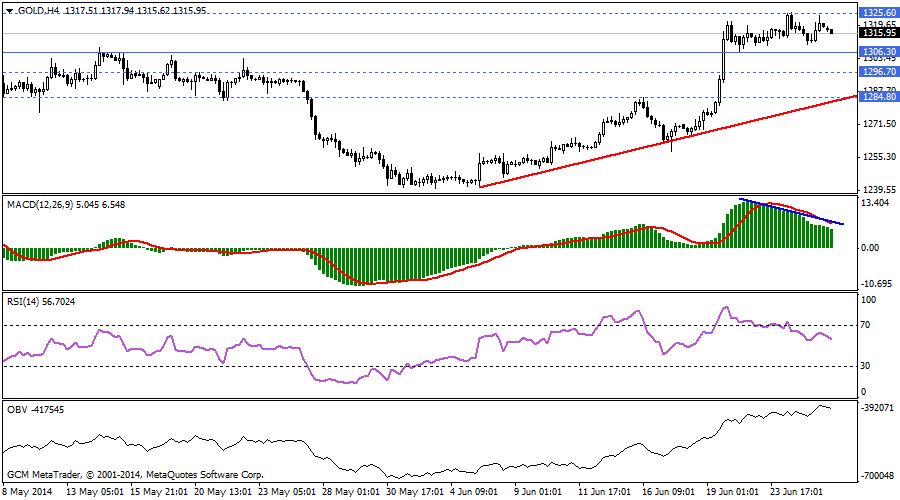Click the 23 May 05:01 time label
900x500 pixels.
287,492
